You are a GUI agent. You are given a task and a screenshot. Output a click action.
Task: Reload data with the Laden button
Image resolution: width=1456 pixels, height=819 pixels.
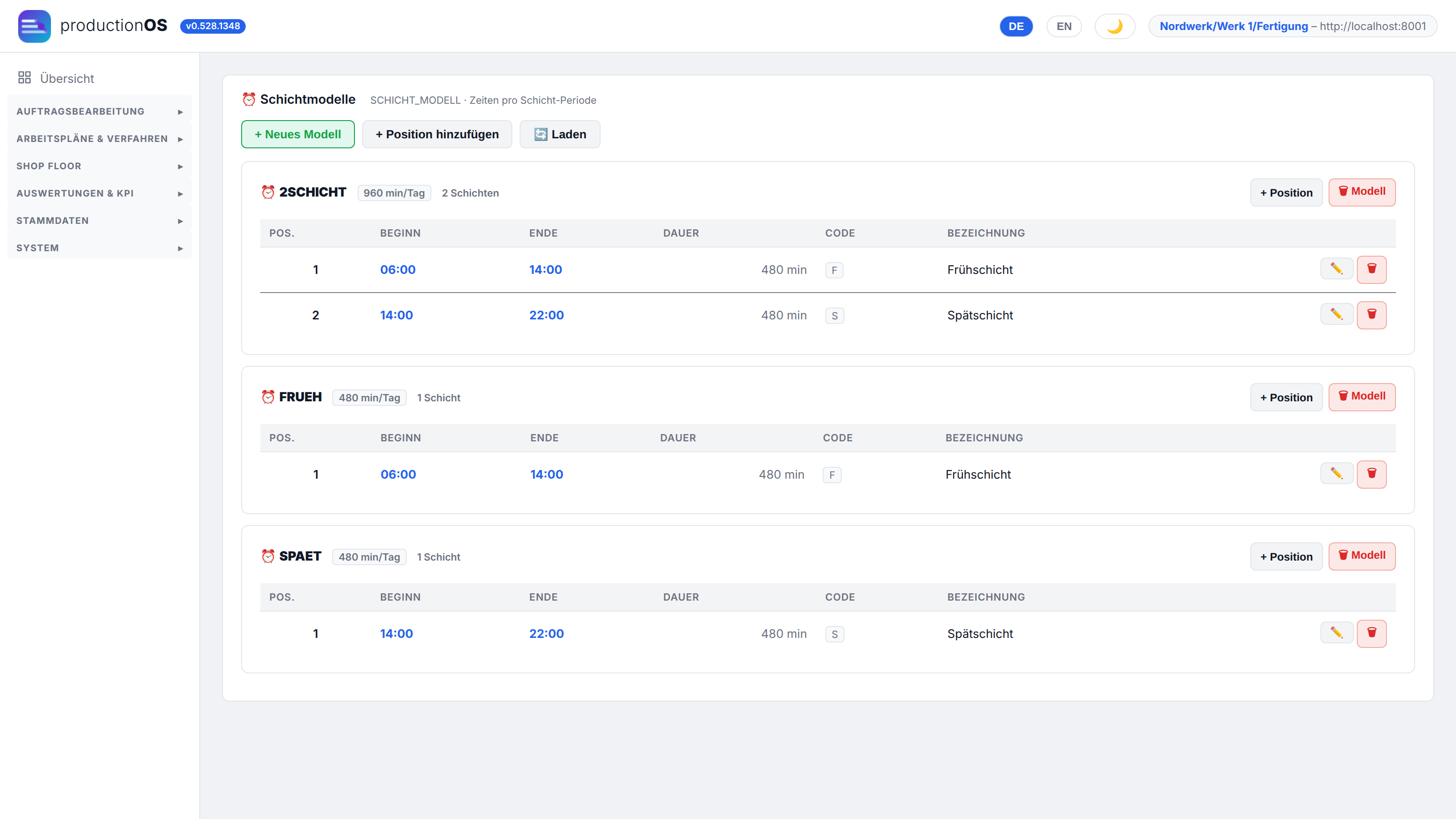[x=560, y=134]
